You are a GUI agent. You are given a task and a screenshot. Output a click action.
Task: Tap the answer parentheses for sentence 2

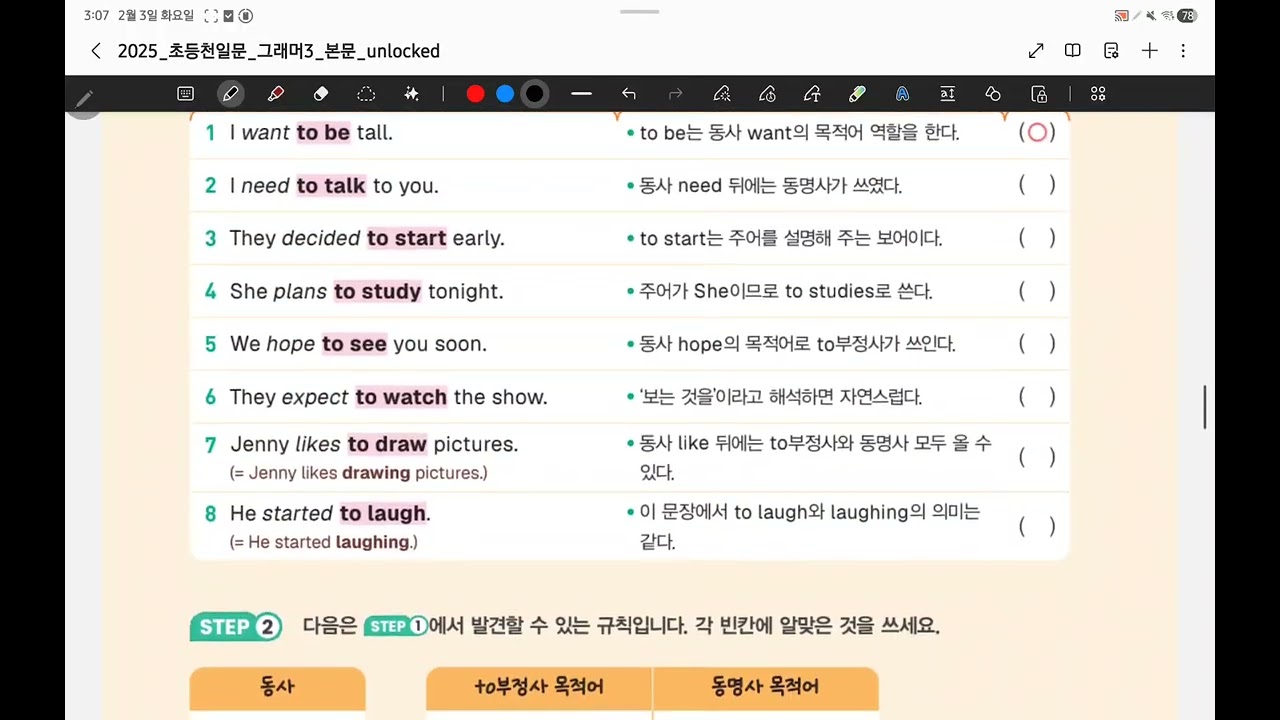1037,185
